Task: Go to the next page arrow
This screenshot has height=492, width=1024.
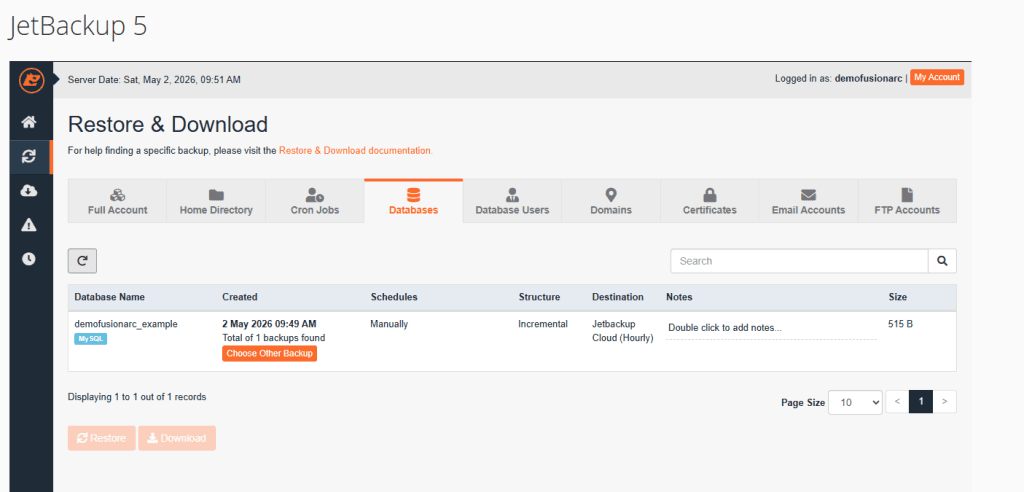Action: click(945, 402)
